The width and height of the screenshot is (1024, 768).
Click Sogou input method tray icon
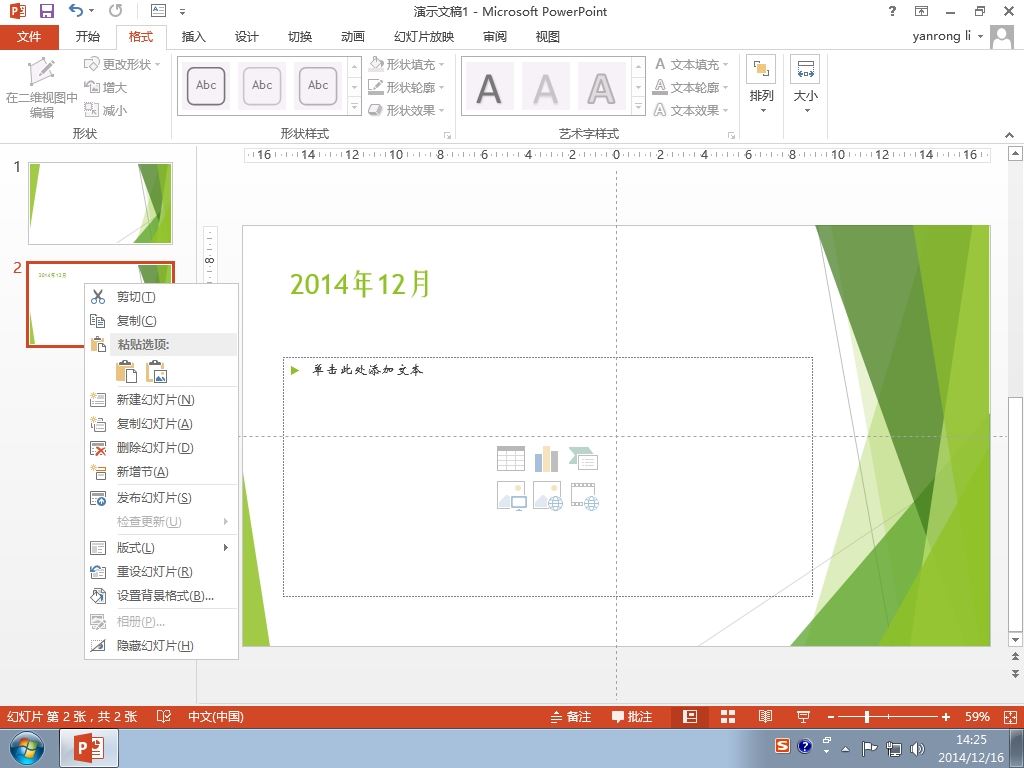[x=782, y=745]
